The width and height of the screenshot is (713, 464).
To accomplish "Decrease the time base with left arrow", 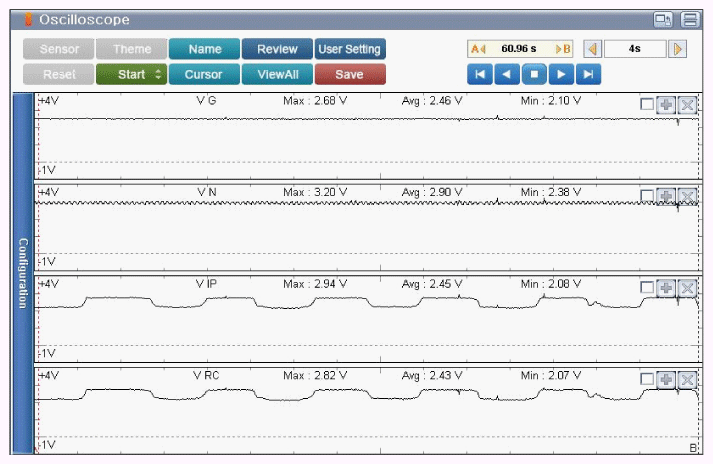I will tap(593, 49).
